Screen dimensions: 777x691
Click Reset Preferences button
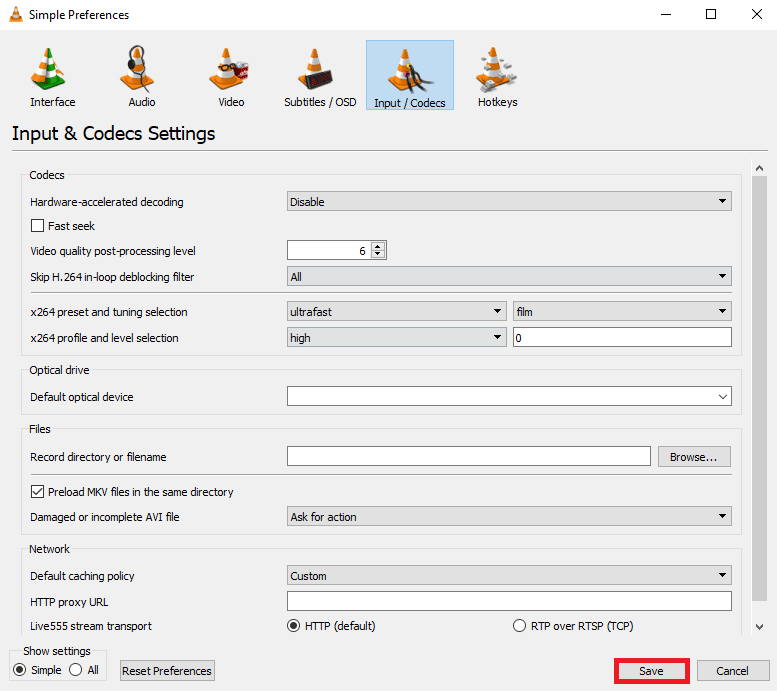coord(167,671)
